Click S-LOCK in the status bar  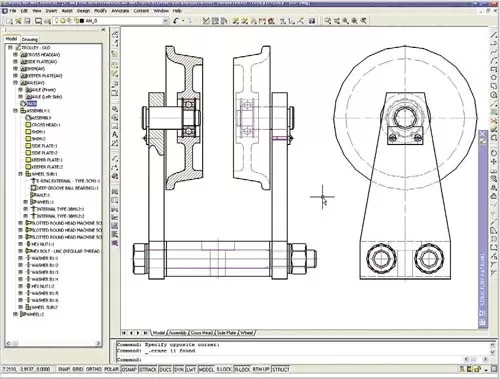[224, 369]
